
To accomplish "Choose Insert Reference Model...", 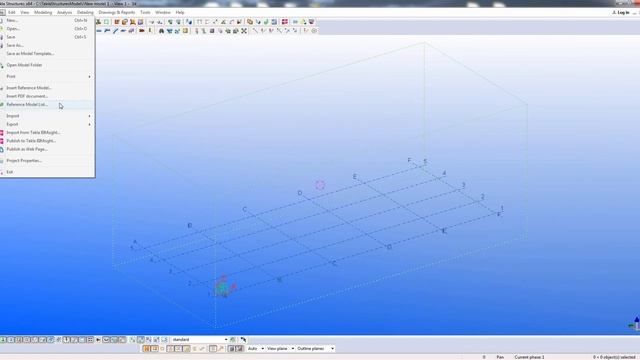I will tap(47, 88).
